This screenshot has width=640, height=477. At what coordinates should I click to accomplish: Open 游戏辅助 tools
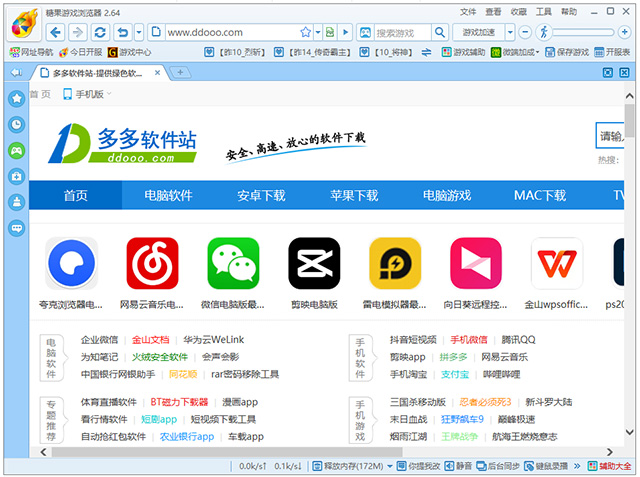(x=464, y=52)
